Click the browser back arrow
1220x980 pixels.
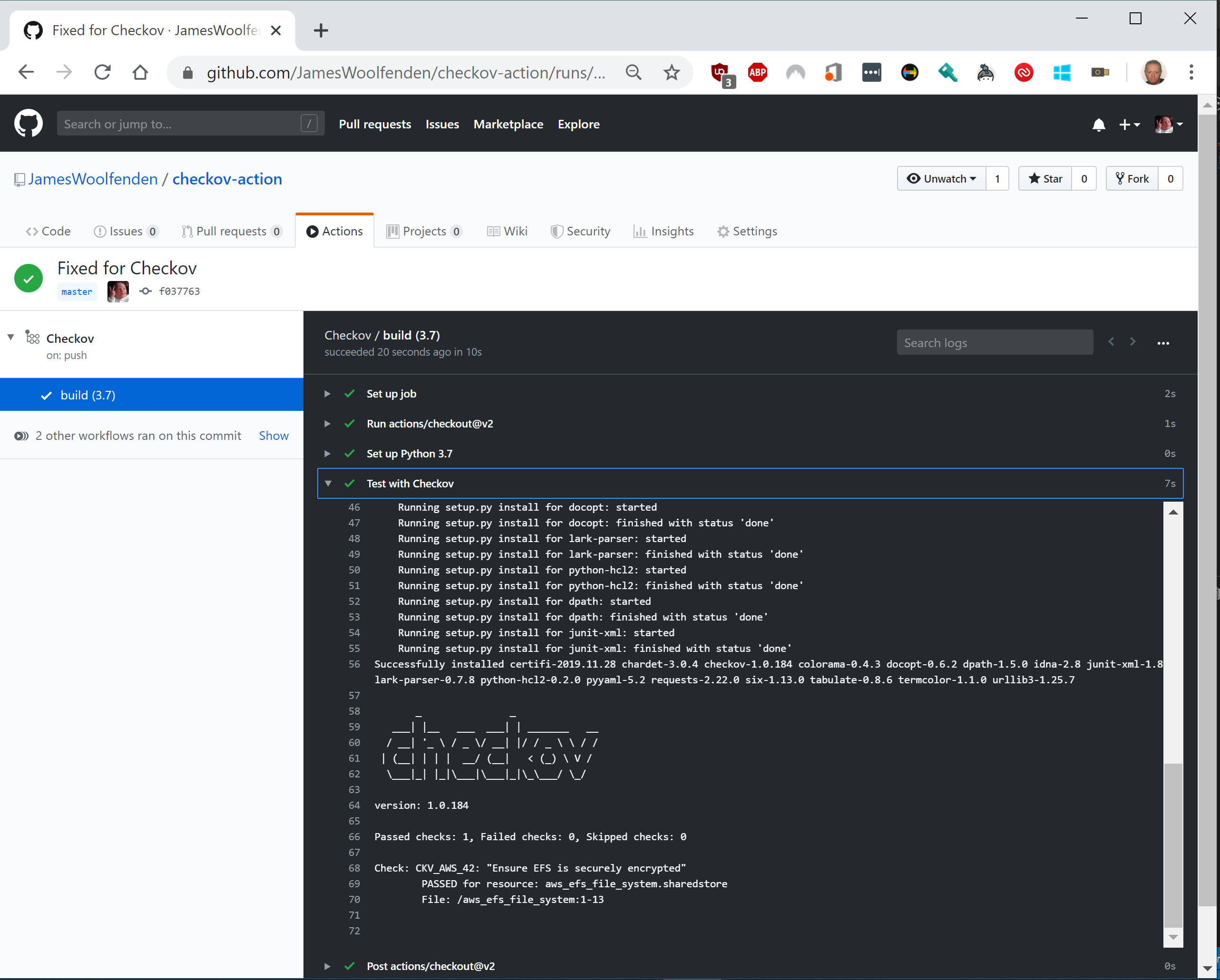tap(26, 72)
